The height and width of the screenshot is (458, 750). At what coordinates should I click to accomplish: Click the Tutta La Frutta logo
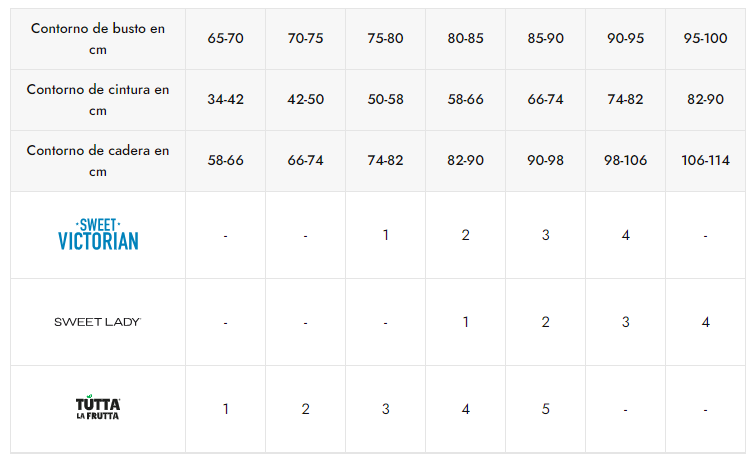point(98,408)
